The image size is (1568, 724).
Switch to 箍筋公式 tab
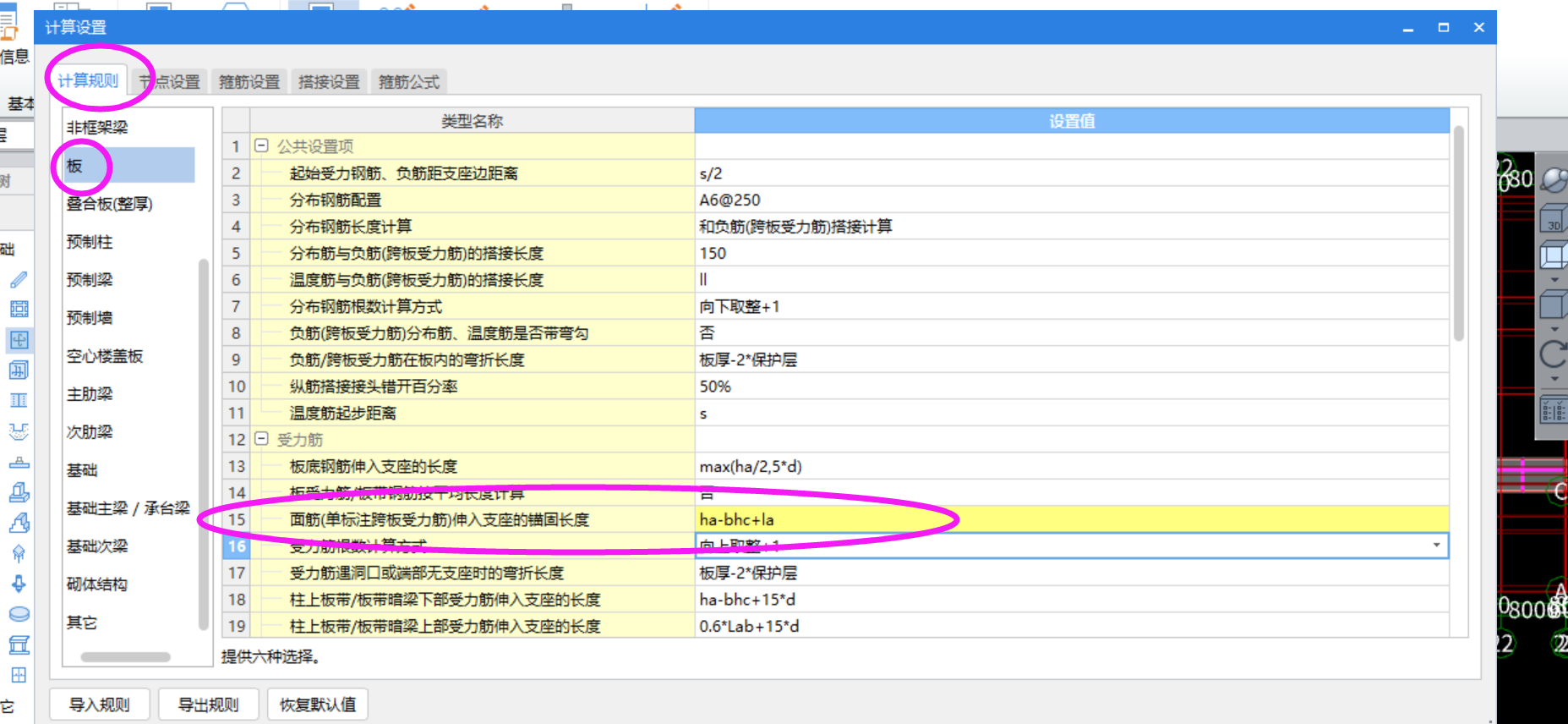click(x=409, y=82)
